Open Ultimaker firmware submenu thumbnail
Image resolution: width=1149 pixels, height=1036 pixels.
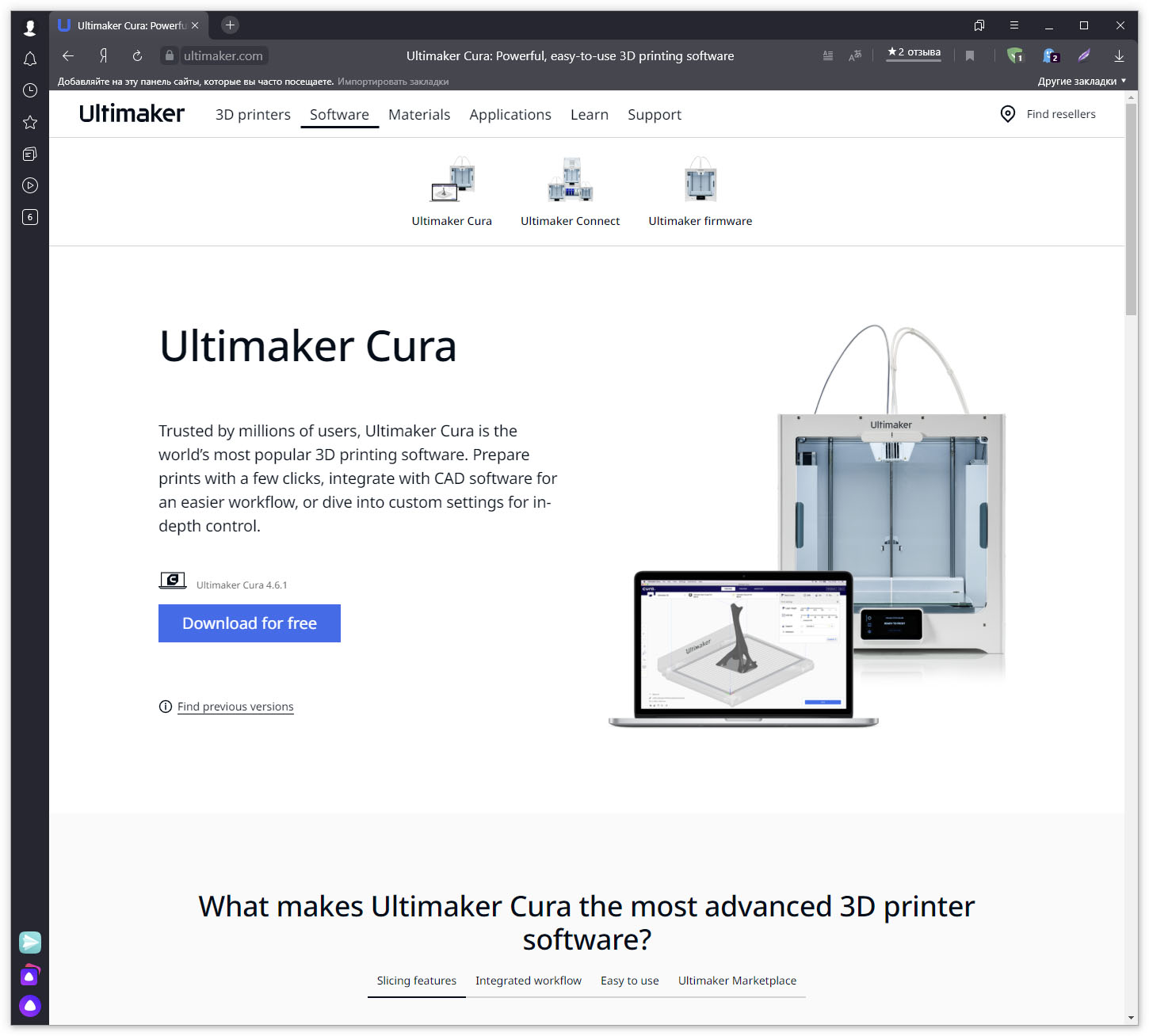point(700,192)
